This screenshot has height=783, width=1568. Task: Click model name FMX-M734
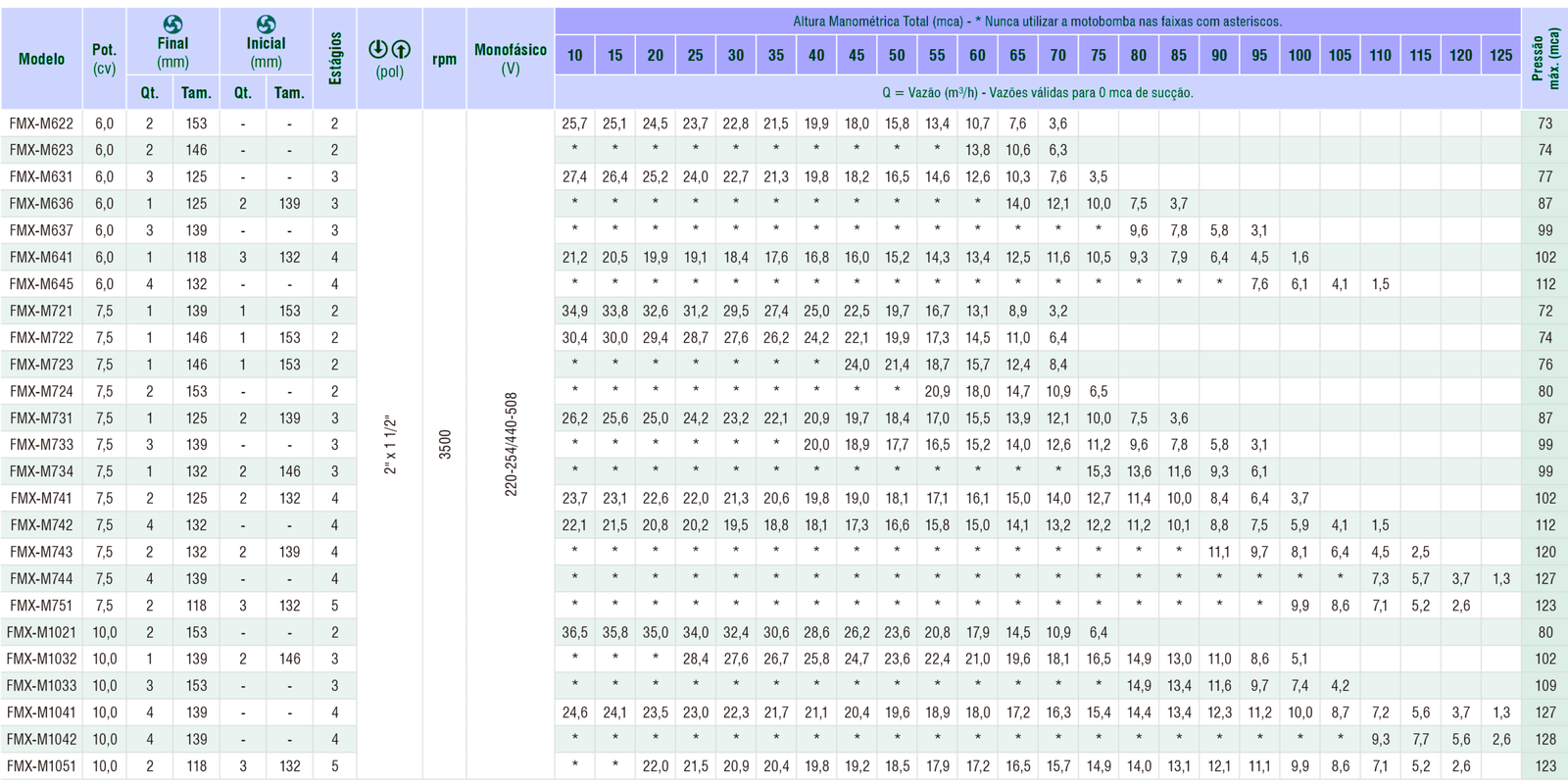point(41,471)
